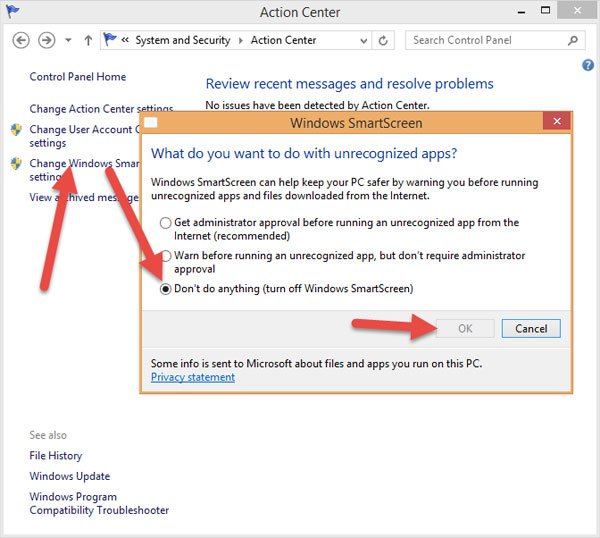The image size is (600, 538).
Task: Click the search magnifier icon
Action: pyautogui.click(x=573, y=40)
